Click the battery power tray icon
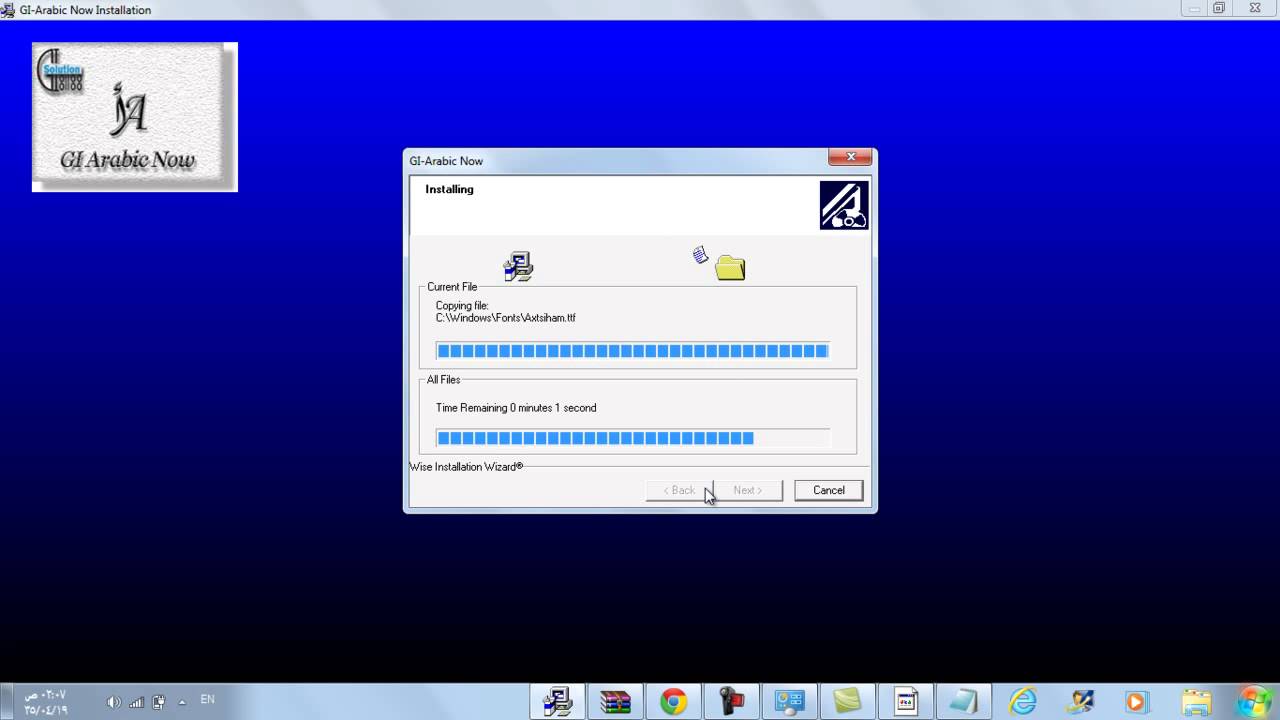This screenshot has width=1280, height=720. [x=158, y=702]
